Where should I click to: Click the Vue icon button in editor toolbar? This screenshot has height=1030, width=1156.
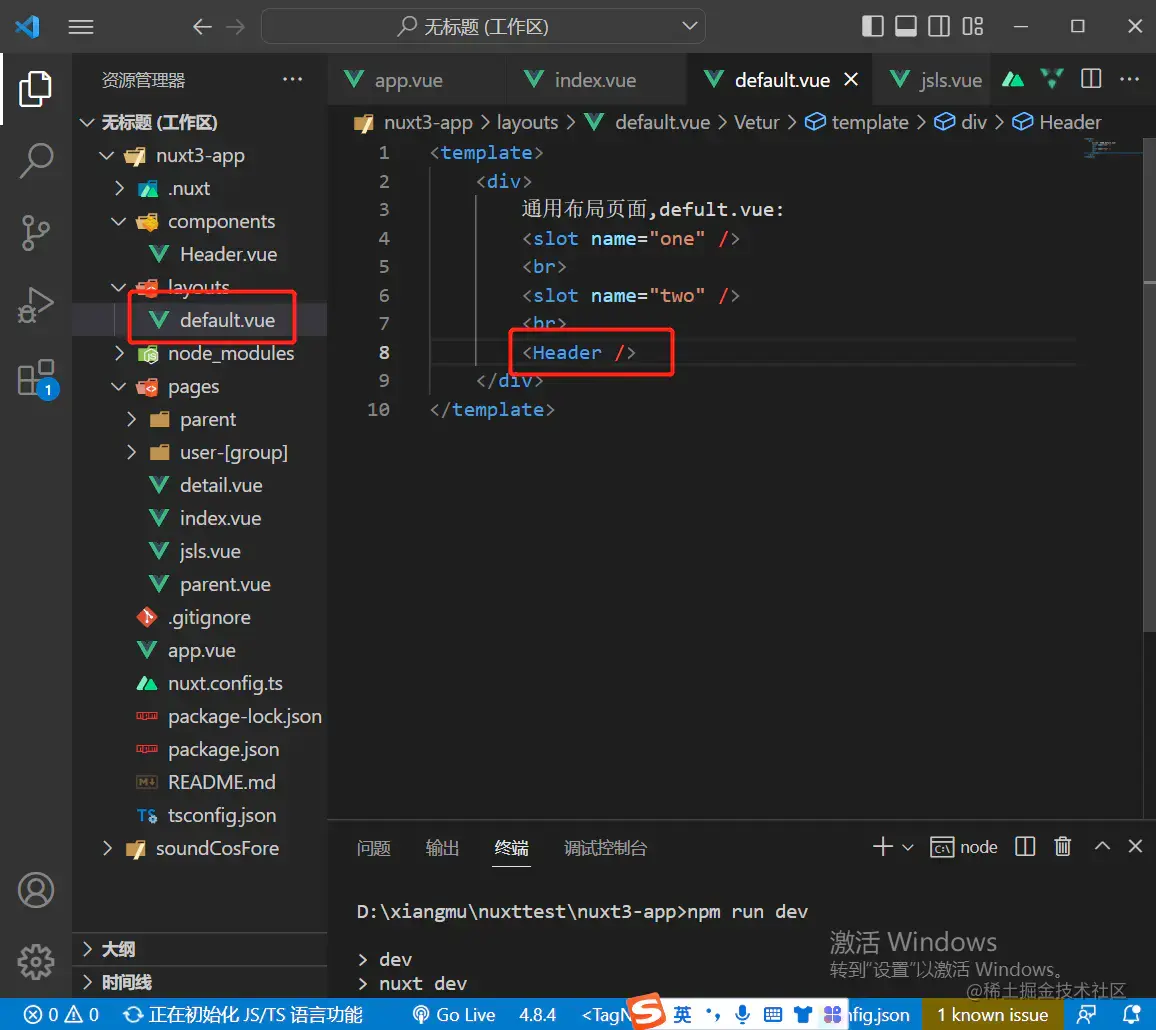click(x=1052, y=78)
